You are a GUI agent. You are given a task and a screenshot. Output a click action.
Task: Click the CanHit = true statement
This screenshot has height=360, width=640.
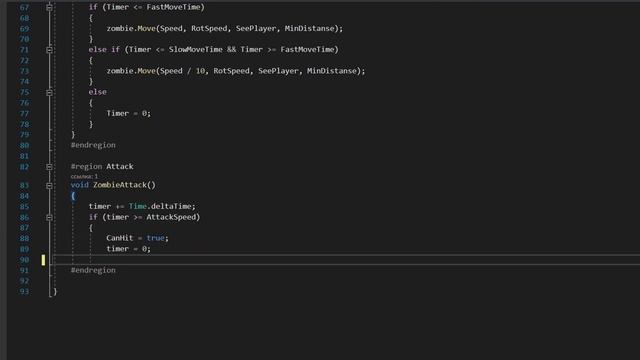tap(138, 238)
